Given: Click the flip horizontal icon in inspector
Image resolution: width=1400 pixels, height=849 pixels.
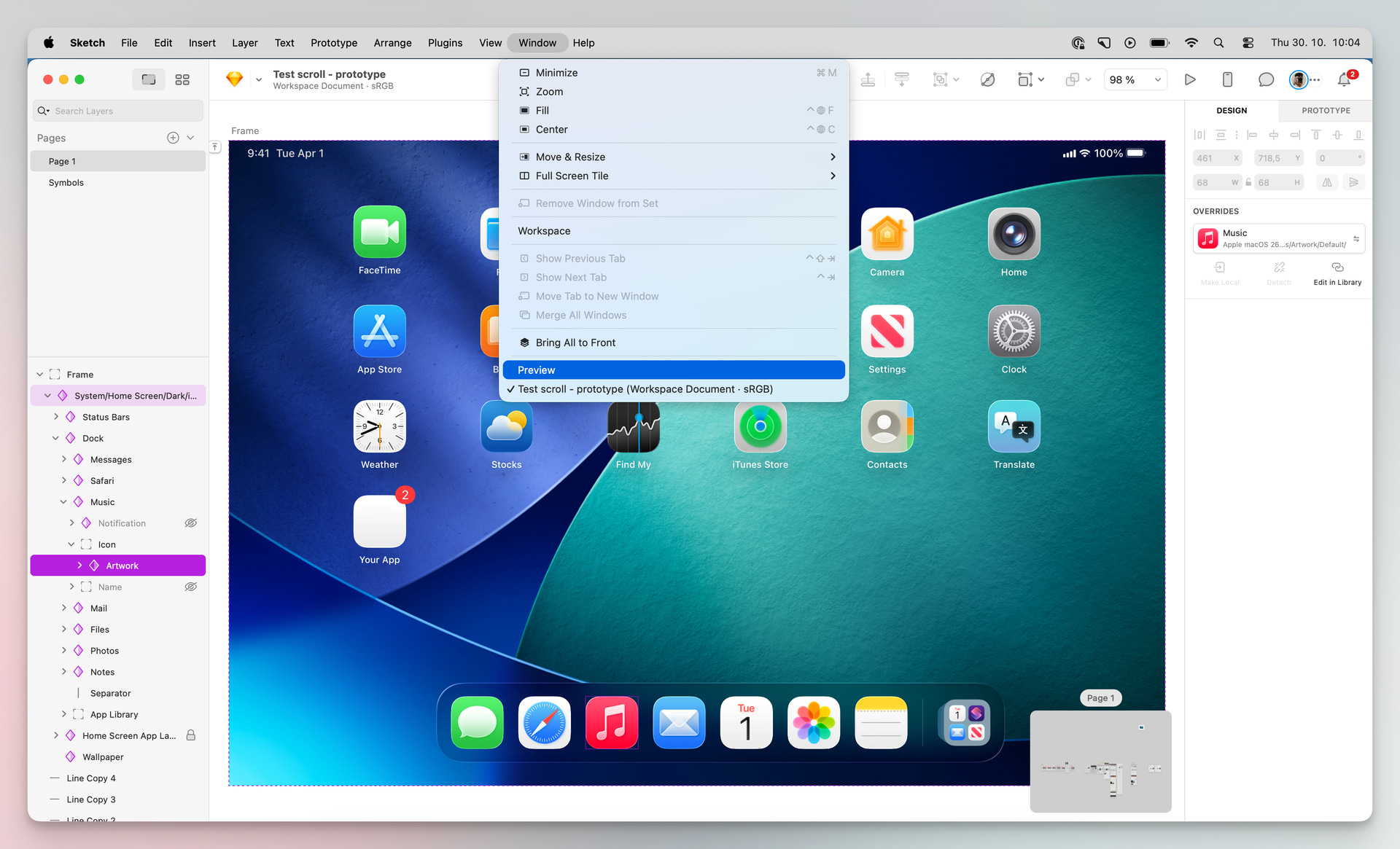Looking at the screenshot, I should click(1327, 182).
